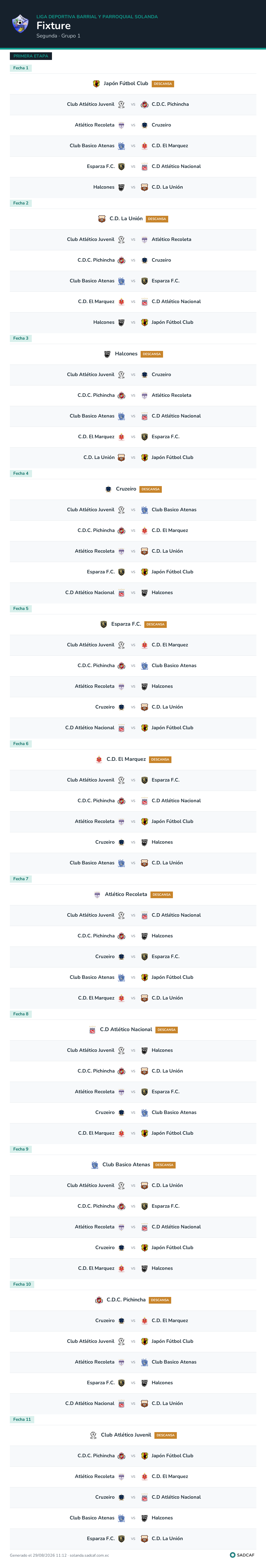Click the Fixture page title
This screenshot has height=1568, width=266.
click(x=53, y=26)
